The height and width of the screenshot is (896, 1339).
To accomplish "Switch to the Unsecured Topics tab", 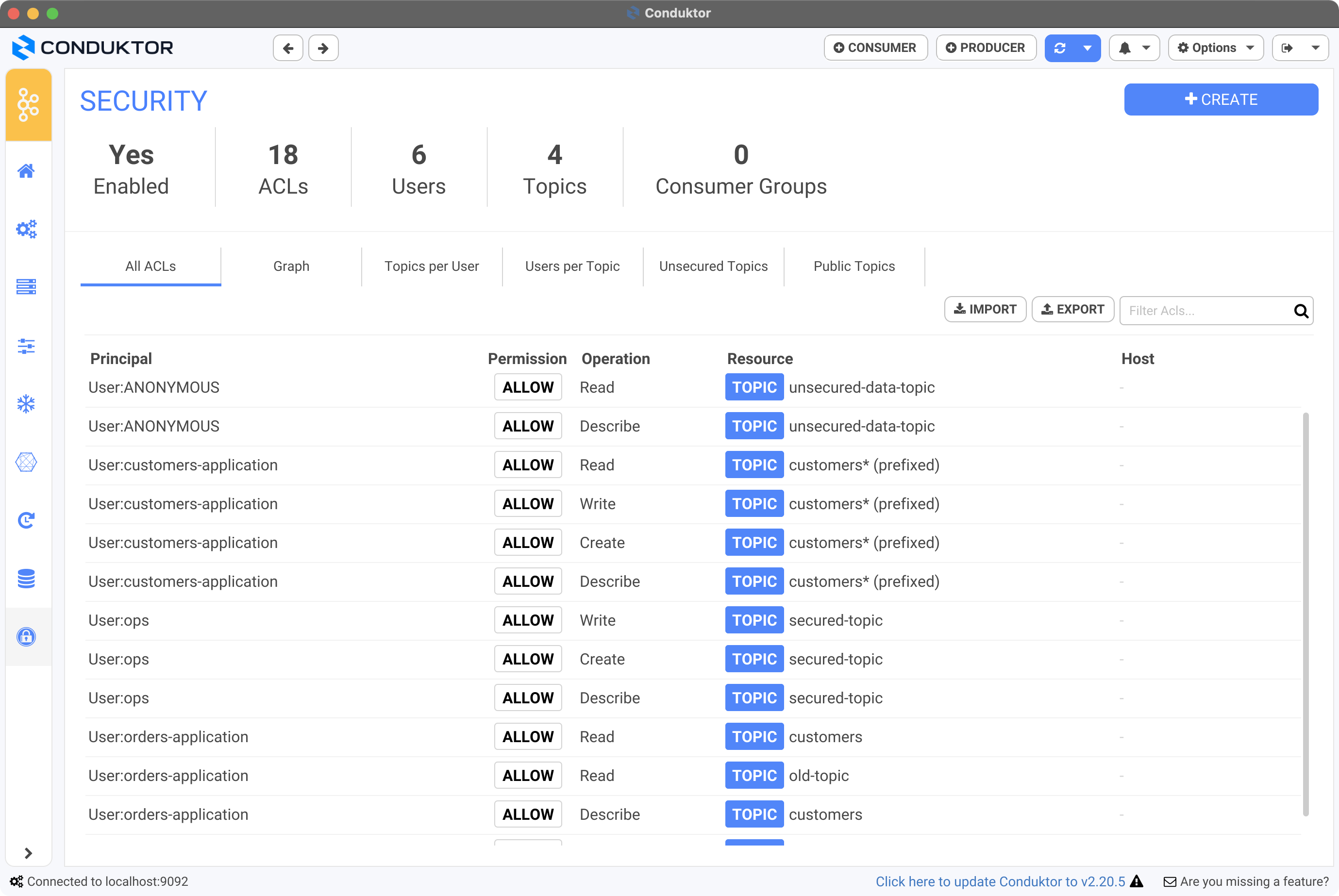I will [713, 266].
